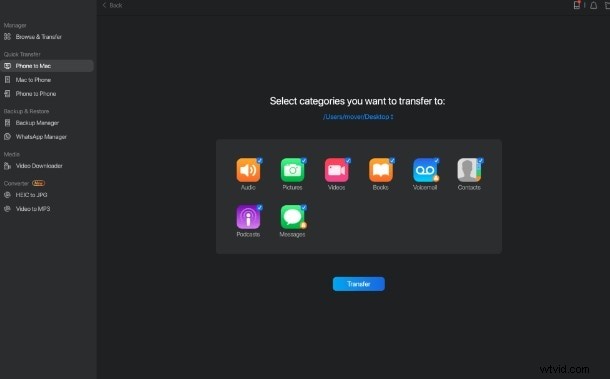This screenshot has width=610, height=379.
Task: Select the Podcasts category icon
Action: click(248, 217)
